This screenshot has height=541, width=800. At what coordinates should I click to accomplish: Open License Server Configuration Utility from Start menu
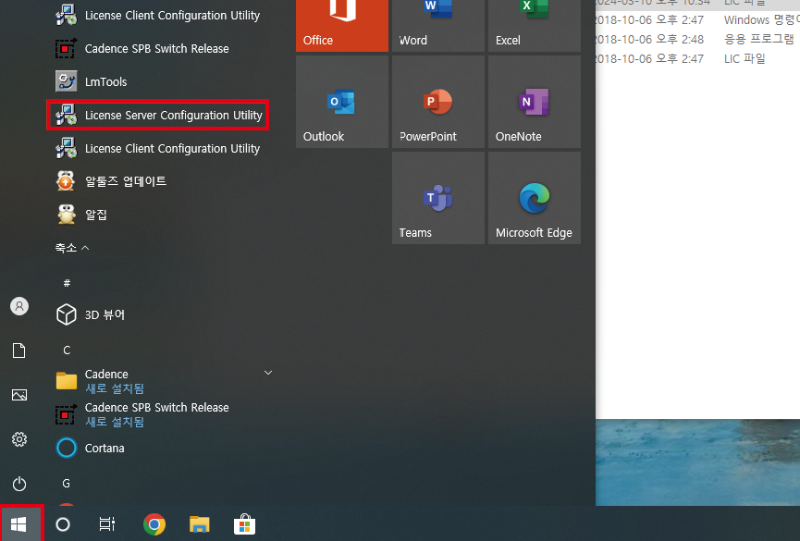click(158, 115)
